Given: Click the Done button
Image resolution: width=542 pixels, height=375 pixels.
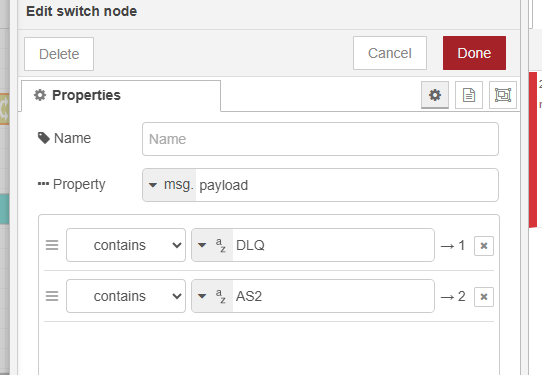Looking at the screenshot, I should click(x=474, y=53).
